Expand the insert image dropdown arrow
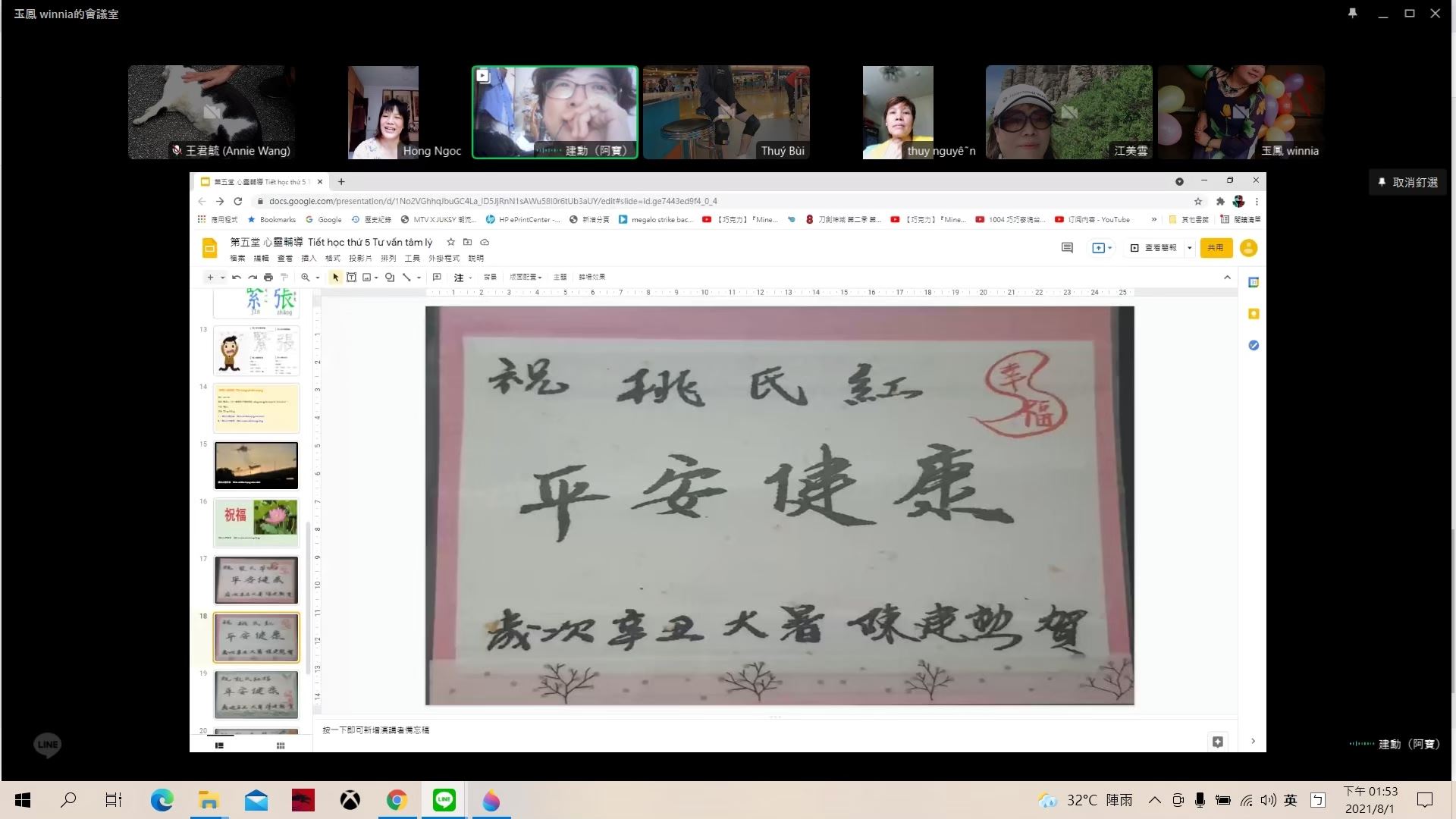Viewport: 1456px width, 819px height. 376,278
